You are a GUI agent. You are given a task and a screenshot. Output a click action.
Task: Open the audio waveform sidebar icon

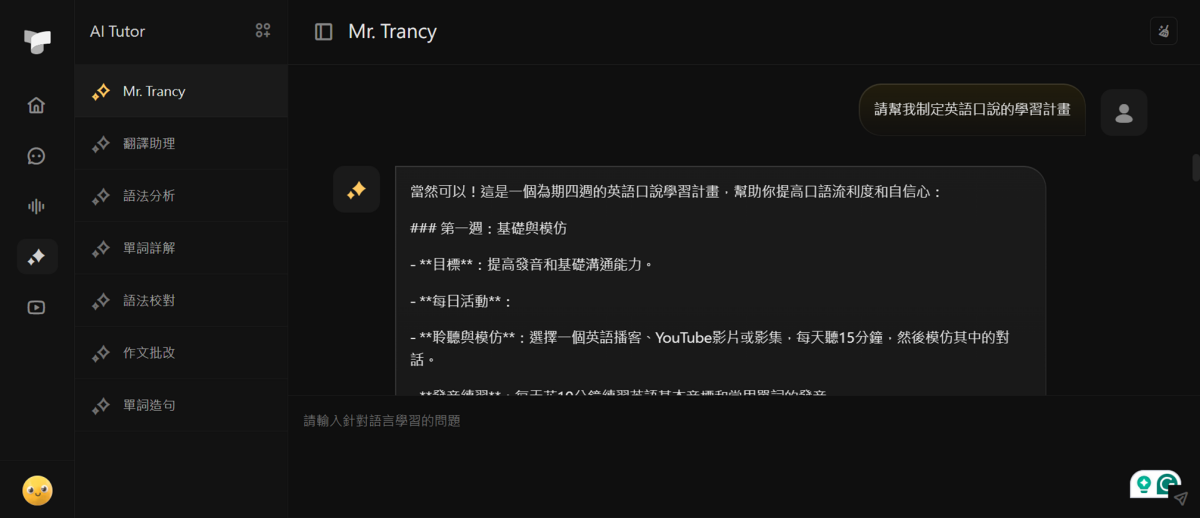coord(37,206)
